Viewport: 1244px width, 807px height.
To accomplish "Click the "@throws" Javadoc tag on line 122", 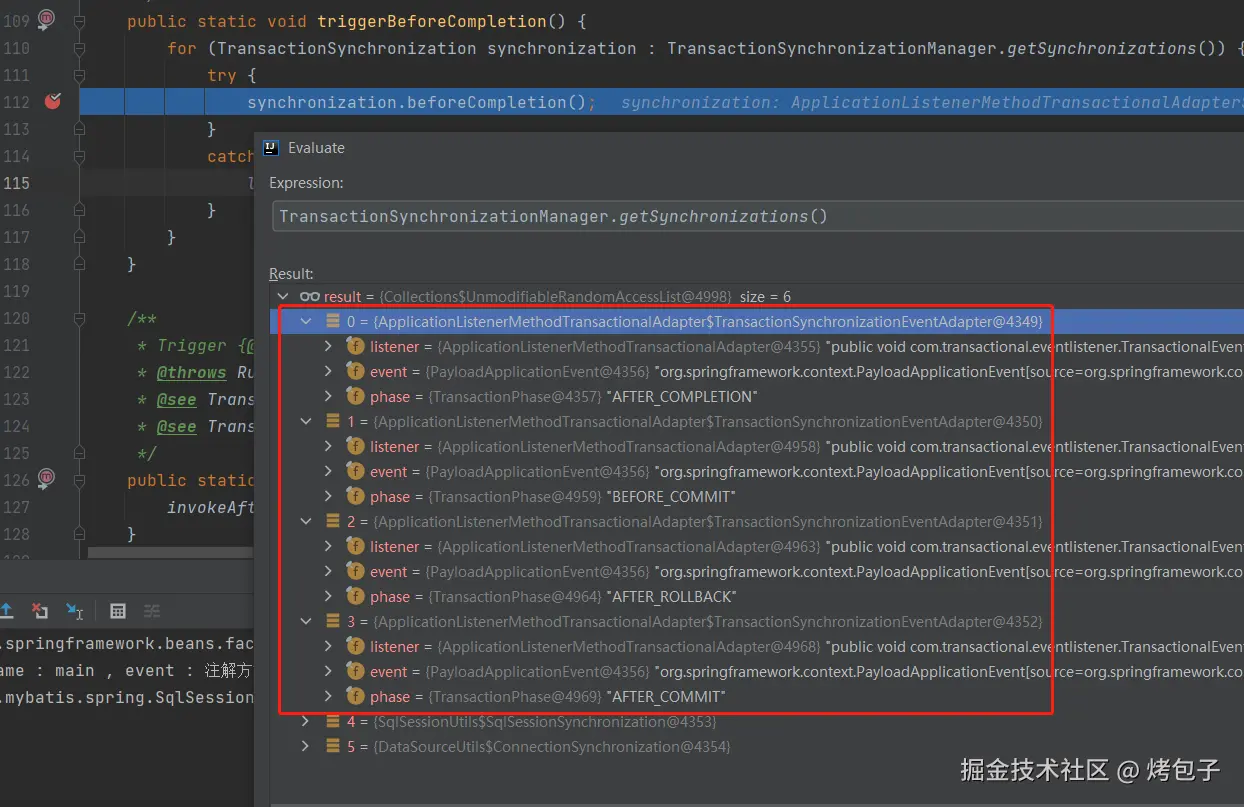I will click(192, 372).
